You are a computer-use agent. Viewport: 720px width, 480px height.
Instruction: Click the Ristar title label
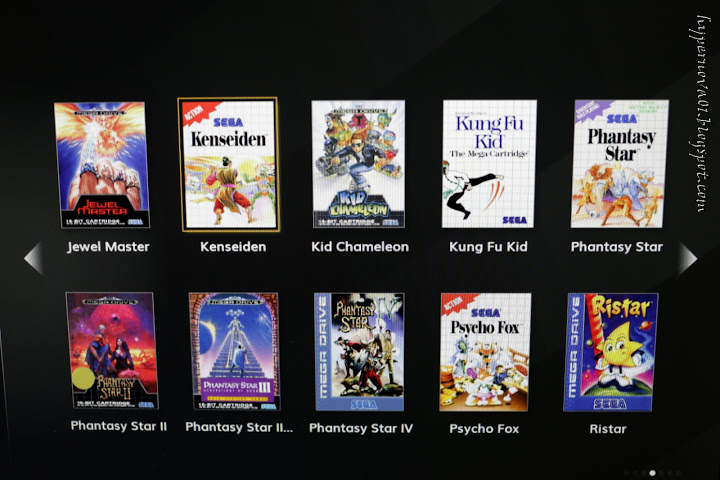click(608, 429)
